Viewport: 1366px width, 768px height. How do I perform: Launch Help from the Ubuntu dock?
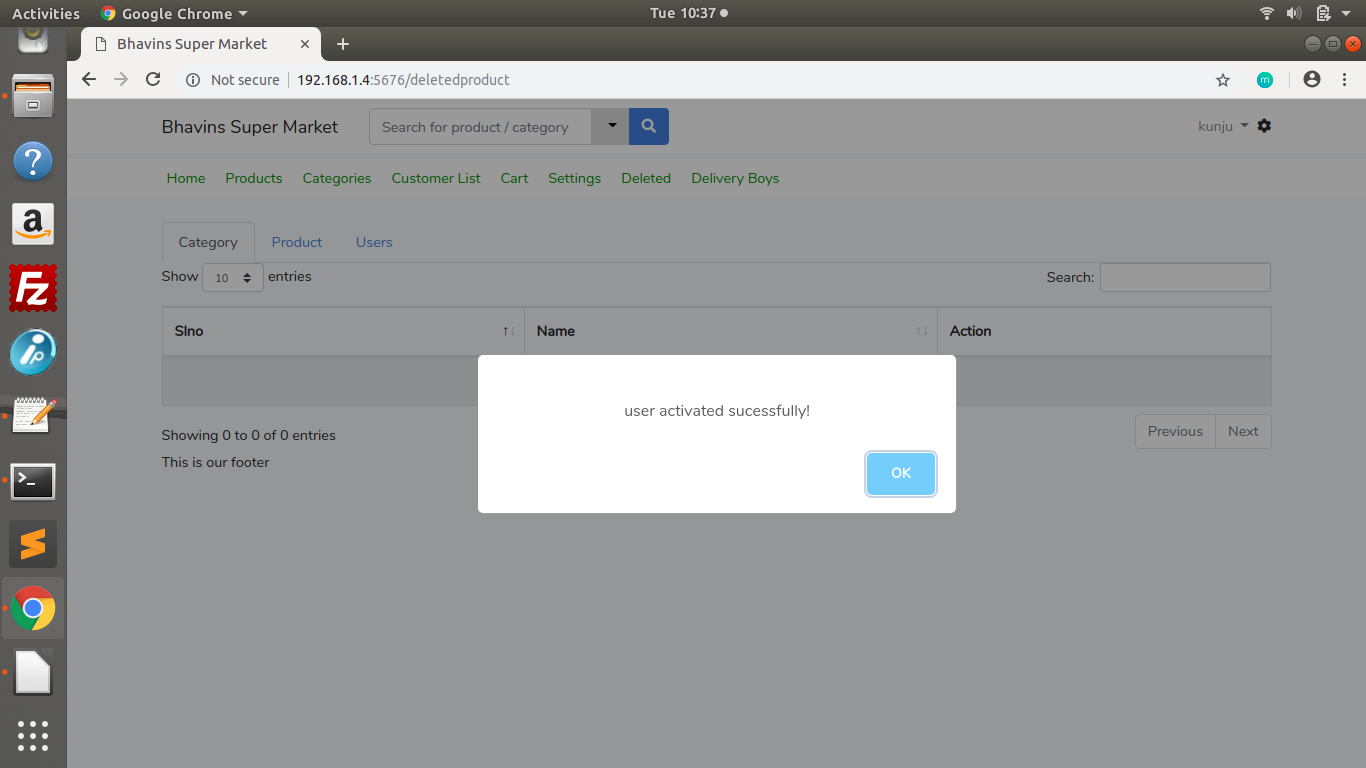pos(33,161)
